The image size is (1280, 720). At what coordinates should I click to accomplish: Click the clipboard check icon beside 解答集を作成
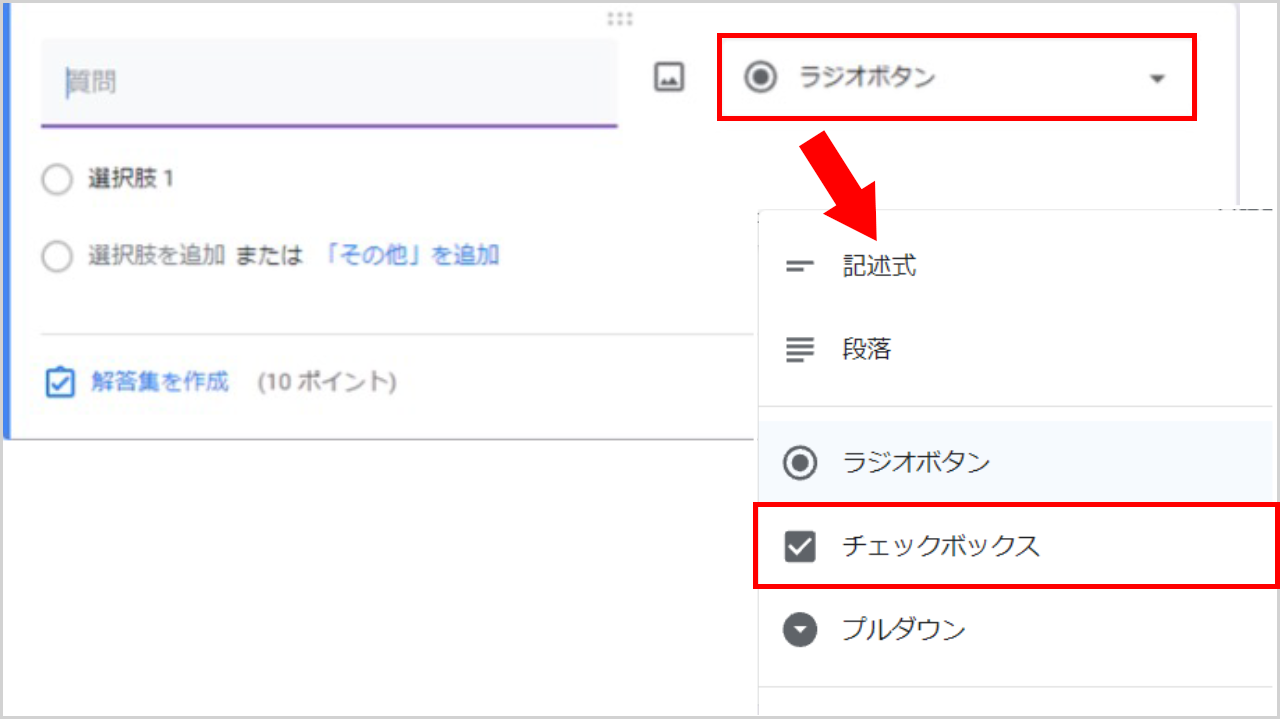click(x=60, y=382)
